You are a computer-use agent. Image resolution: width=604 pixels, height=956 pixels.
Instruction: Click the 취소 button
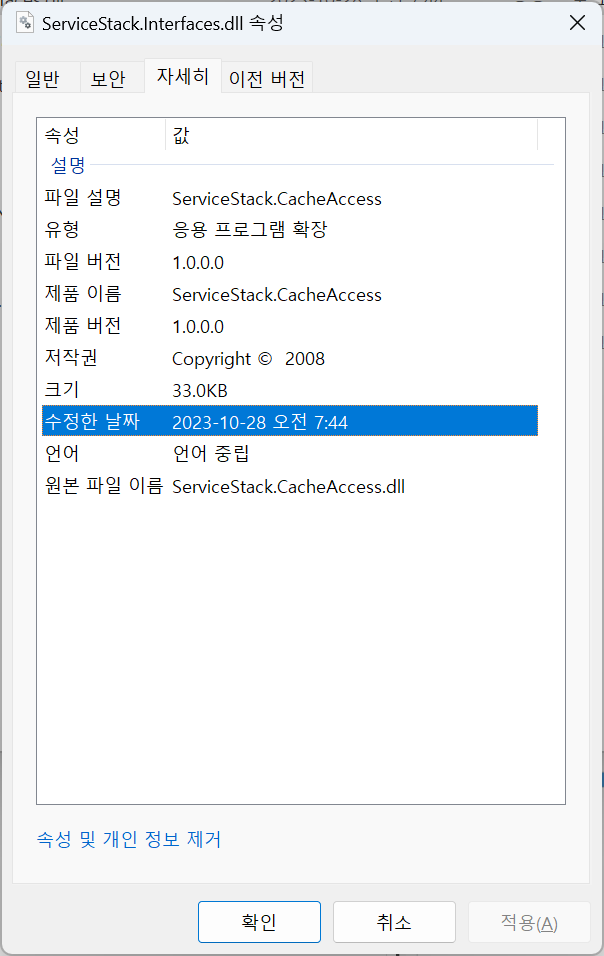click(394, 922)
